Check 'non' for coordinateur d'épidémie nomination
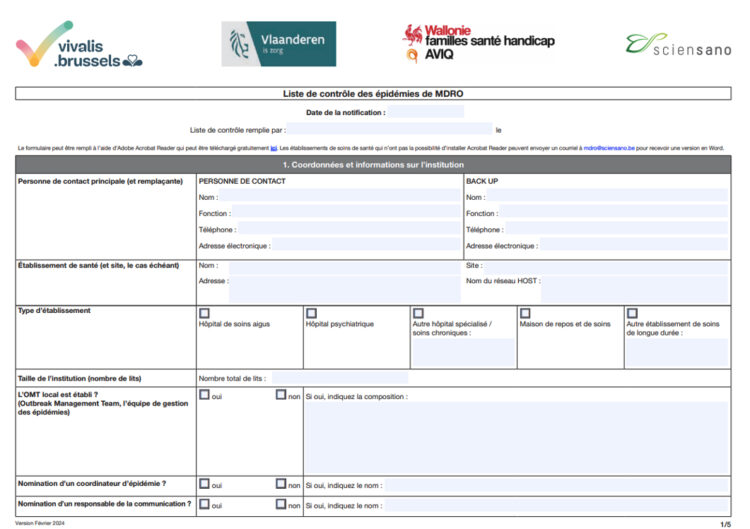This screenshot has height=529, width=750. point(281,484)
